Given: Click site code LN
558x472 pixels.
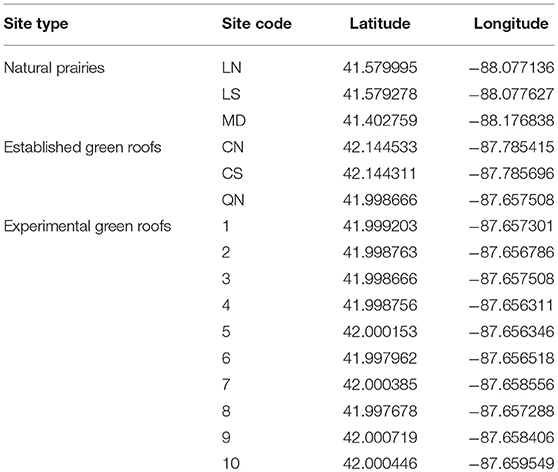Looking at the screenshot, I should click(231, 68).
